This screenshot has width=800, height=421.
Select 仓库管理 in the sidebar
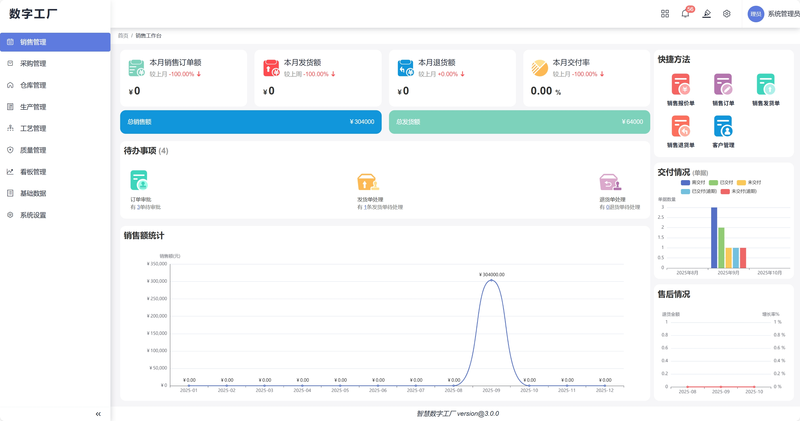click(x=33, y=85)
